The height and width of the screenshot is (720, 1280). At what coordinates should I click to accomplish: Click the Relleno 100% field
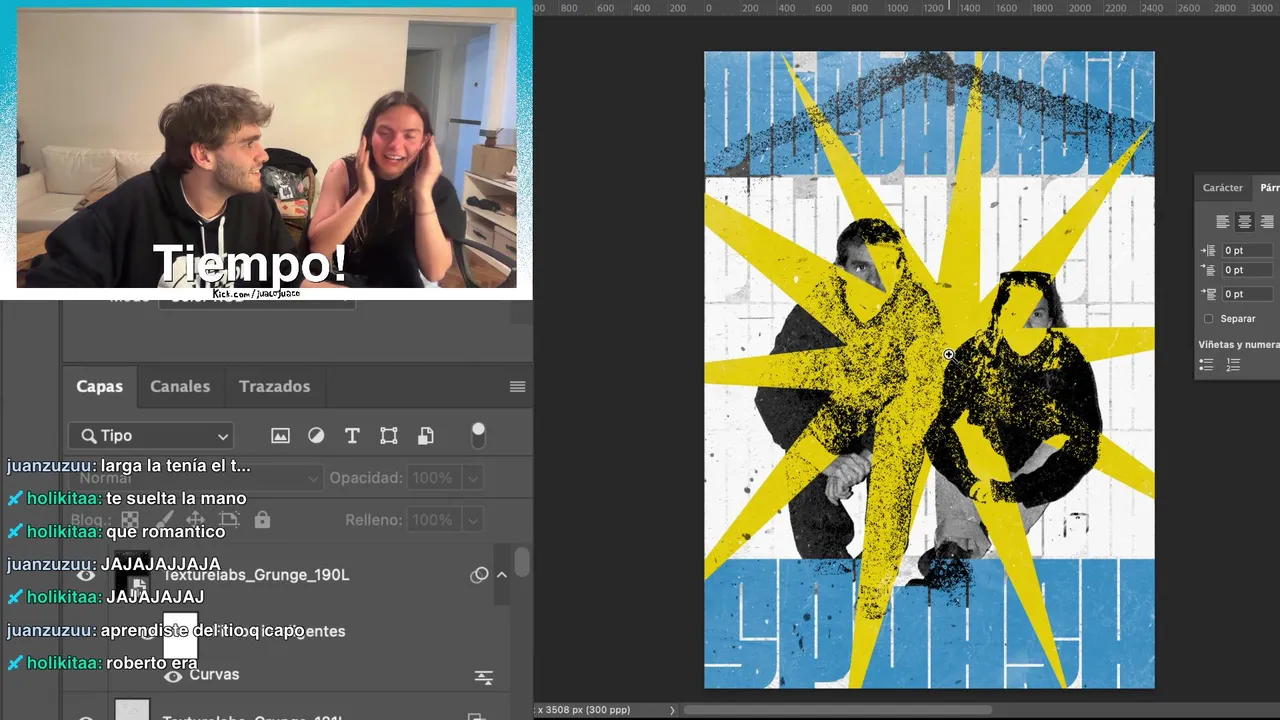433,520
